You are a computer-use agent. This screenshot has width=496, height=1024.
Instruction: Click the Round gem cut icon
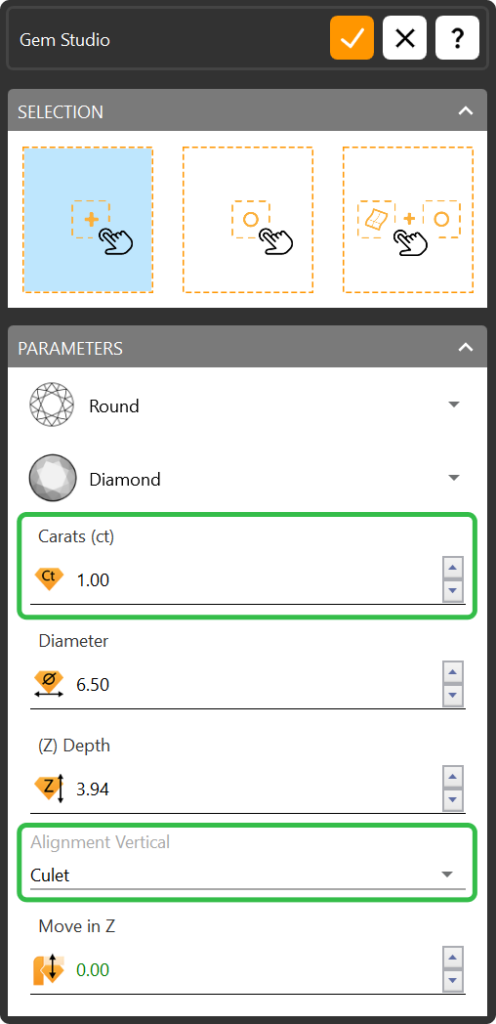point(48,406)
